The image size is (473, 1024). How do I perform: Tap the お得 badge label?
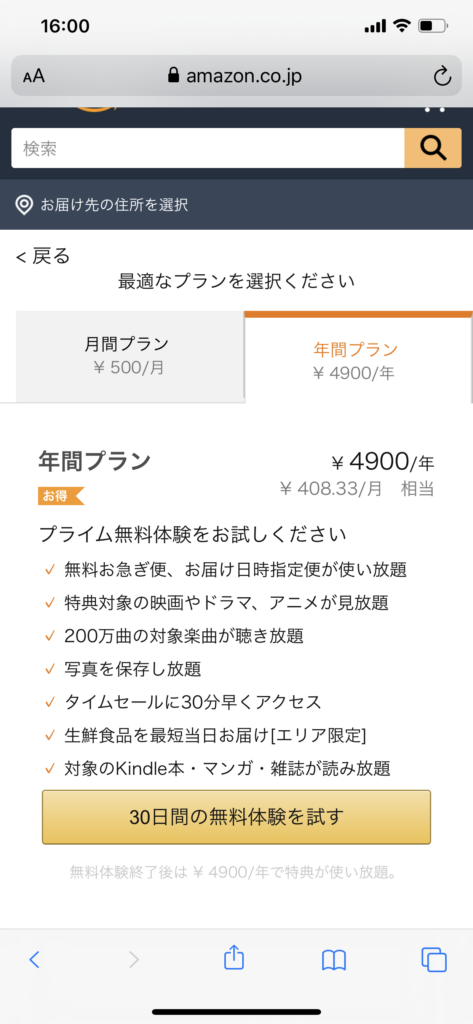[x=60, y=496]
